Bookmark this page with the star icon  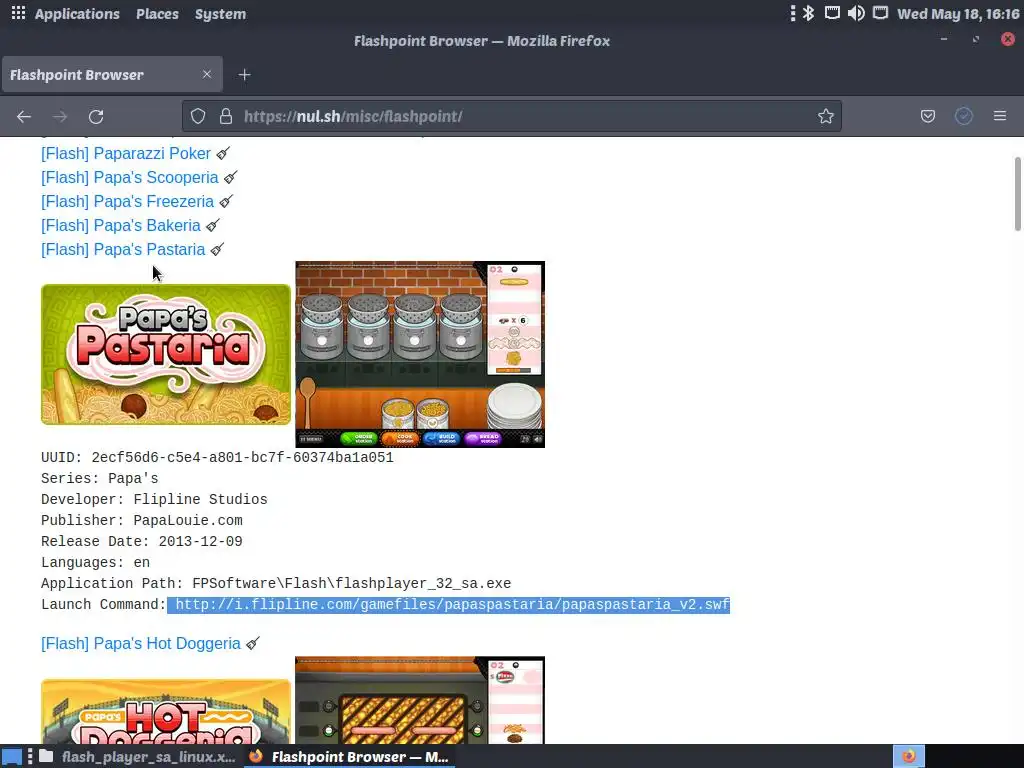[x=825, y=116]
